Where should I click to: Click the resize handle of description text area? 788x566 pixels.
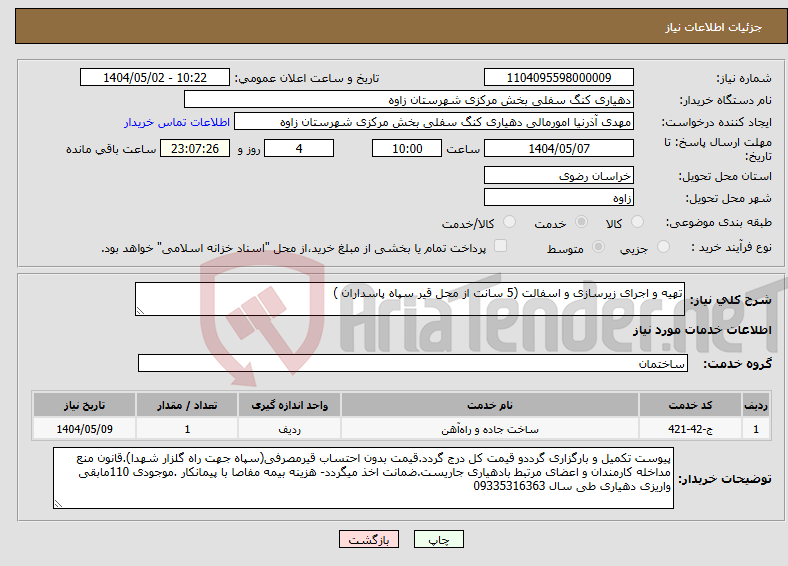[140, 311]
